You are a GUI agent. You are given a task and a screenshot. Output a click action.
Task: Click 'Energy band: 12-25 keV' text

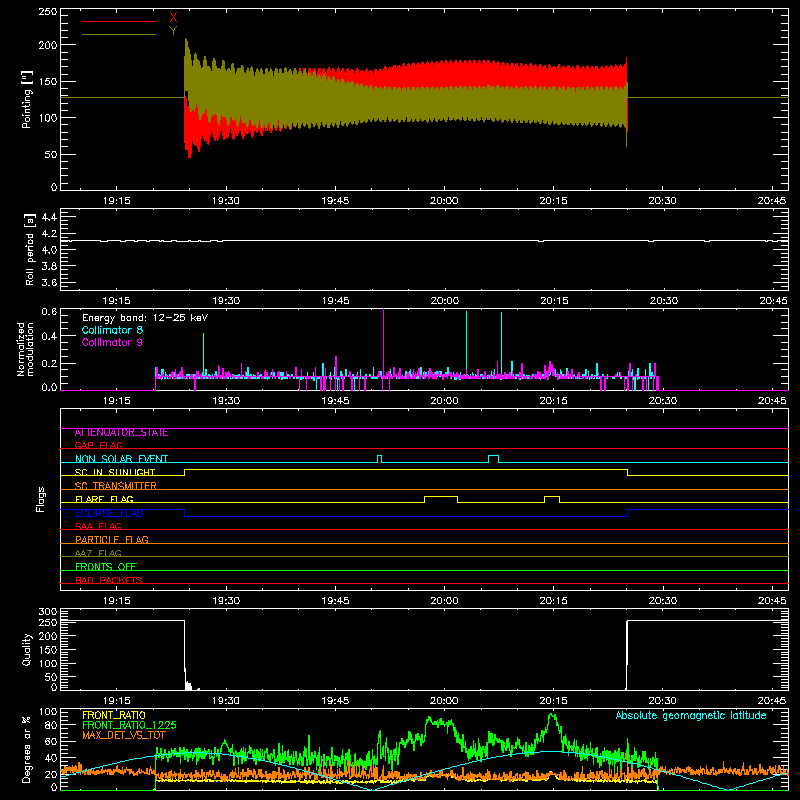(145, 318)
